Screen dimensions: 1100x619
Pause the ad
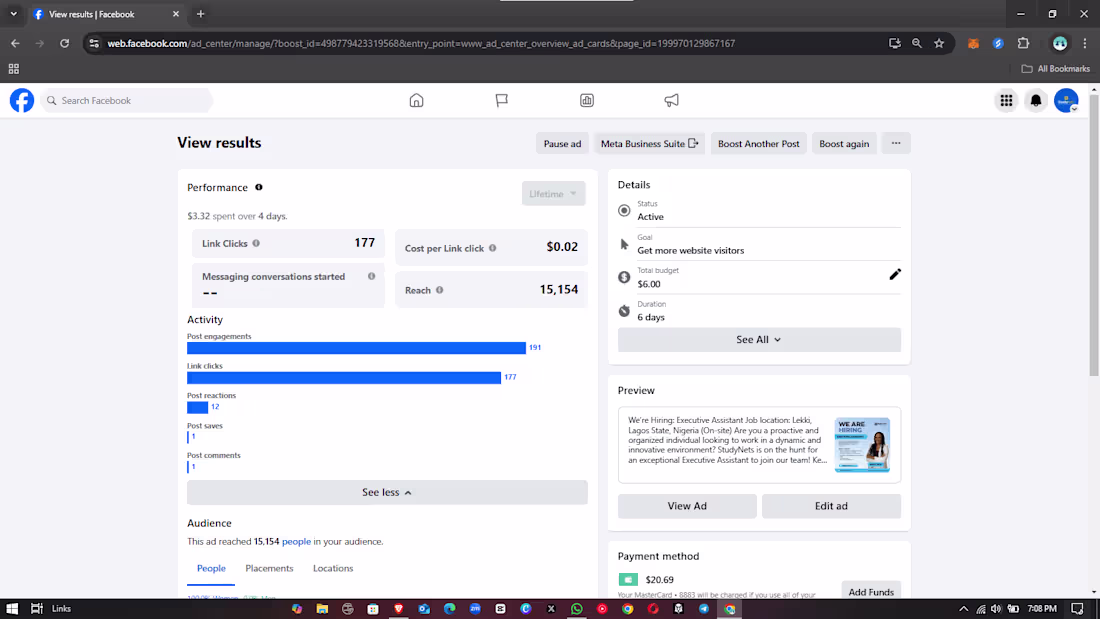point(563,144)
